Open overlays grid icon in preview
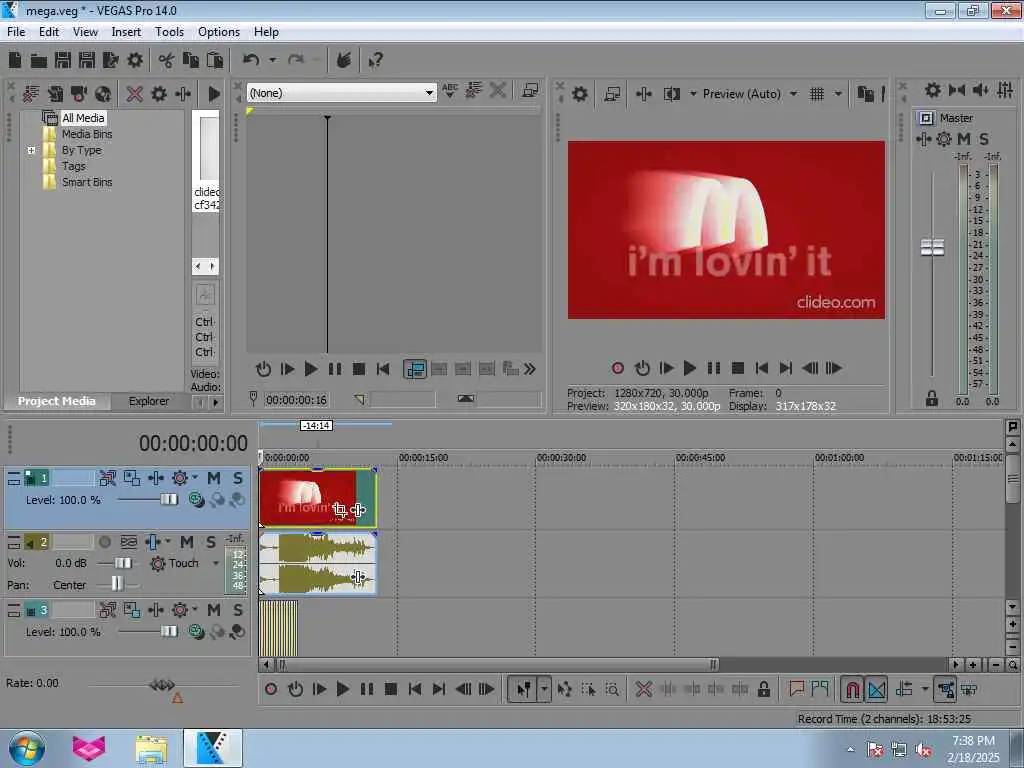The width and height of the screenshot is (1024, 768). (x=816, y=94)
